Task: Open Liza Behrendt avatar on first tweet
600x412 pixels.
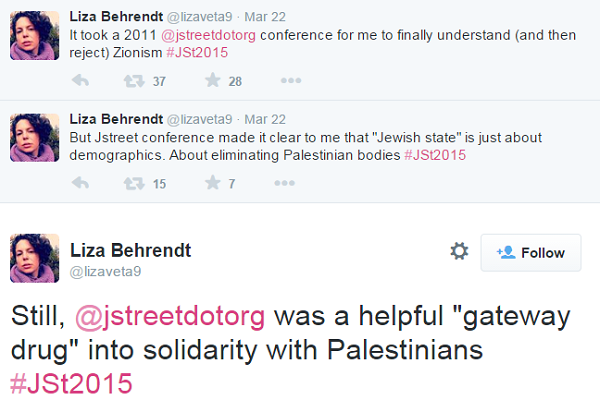Action: (34, 35)
